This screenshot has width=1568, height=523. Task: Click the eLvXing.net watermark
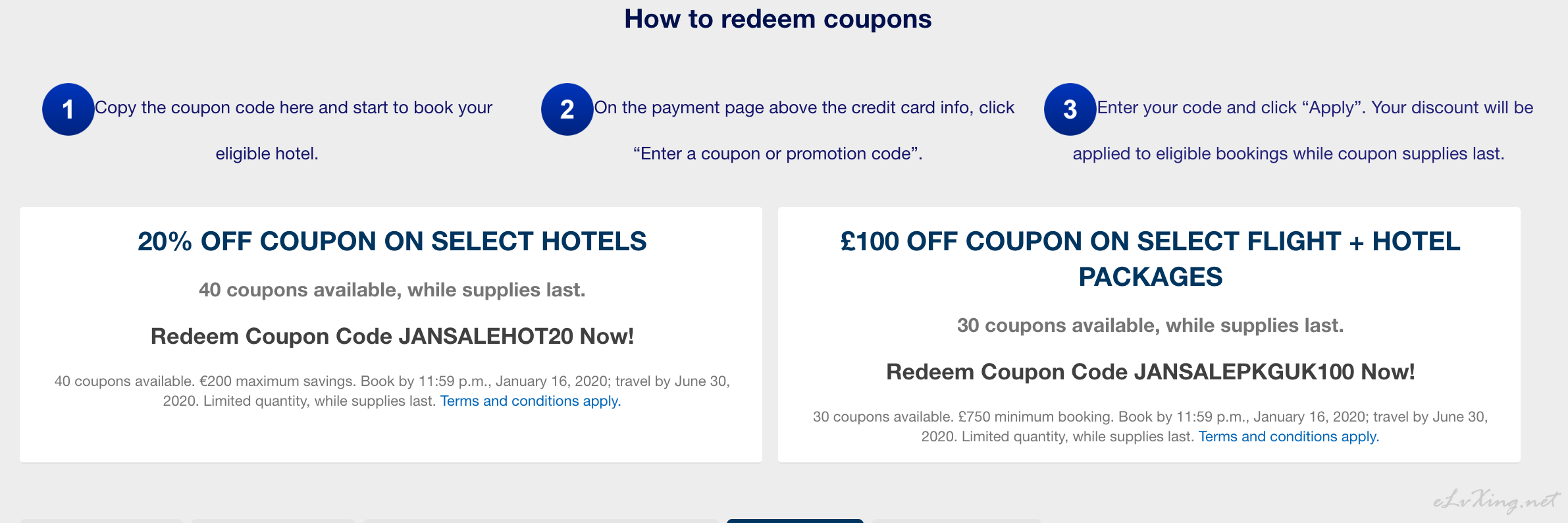(x=1496, y=501)
